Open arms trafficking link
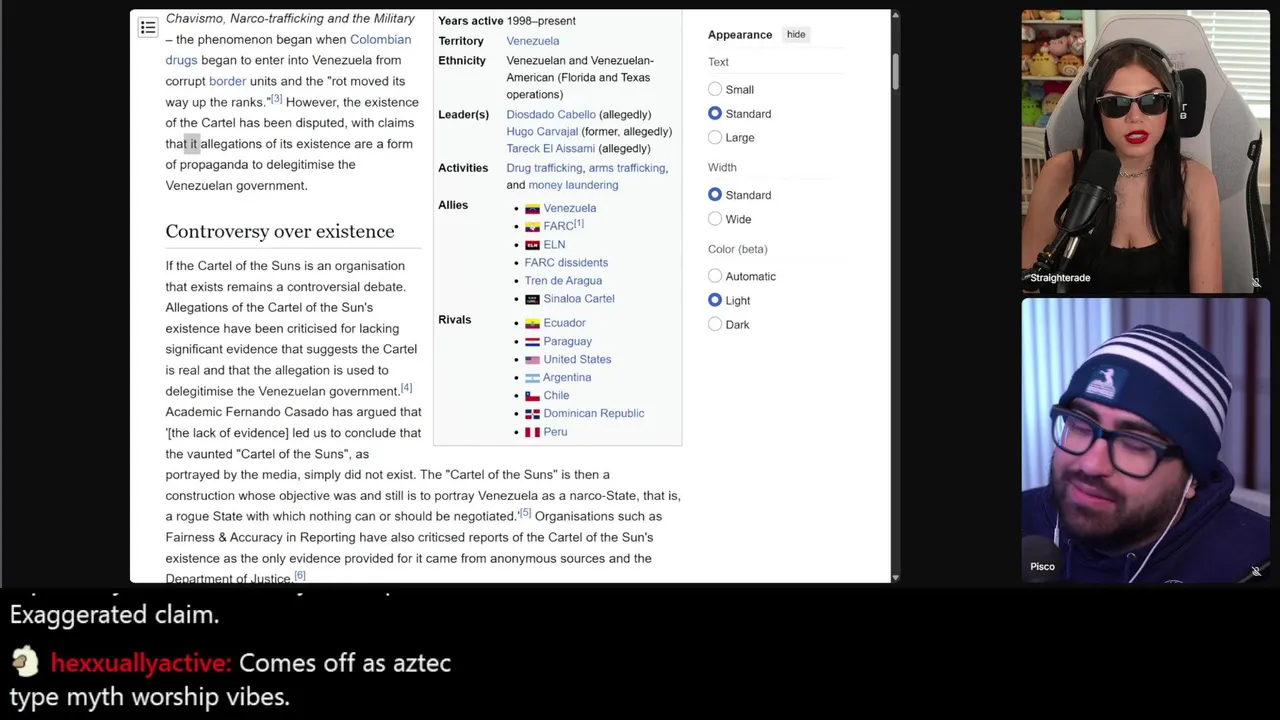 pos(627,168)
